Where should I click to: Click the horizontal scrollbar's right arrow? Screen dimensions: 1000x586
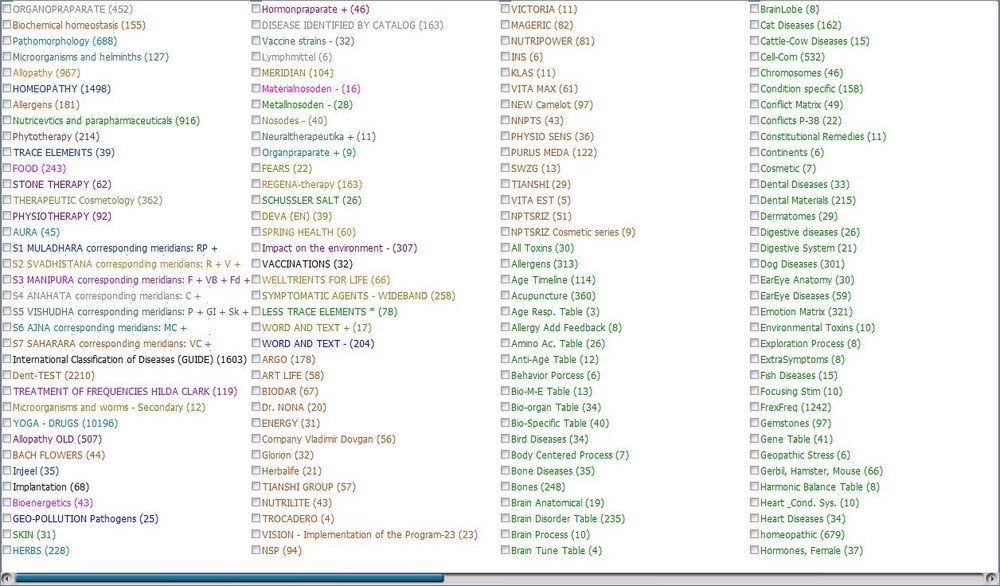tap(991, 577)
